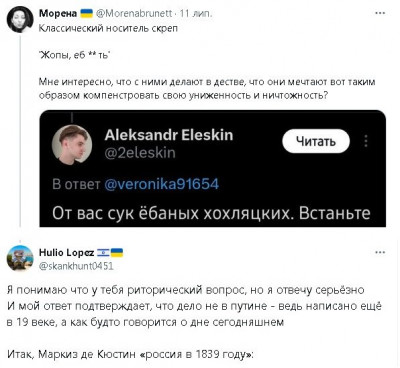Click Aleksandr Eleskin's profile photo
This screenshot has height=368, width=400.
[x=72, y=144]
